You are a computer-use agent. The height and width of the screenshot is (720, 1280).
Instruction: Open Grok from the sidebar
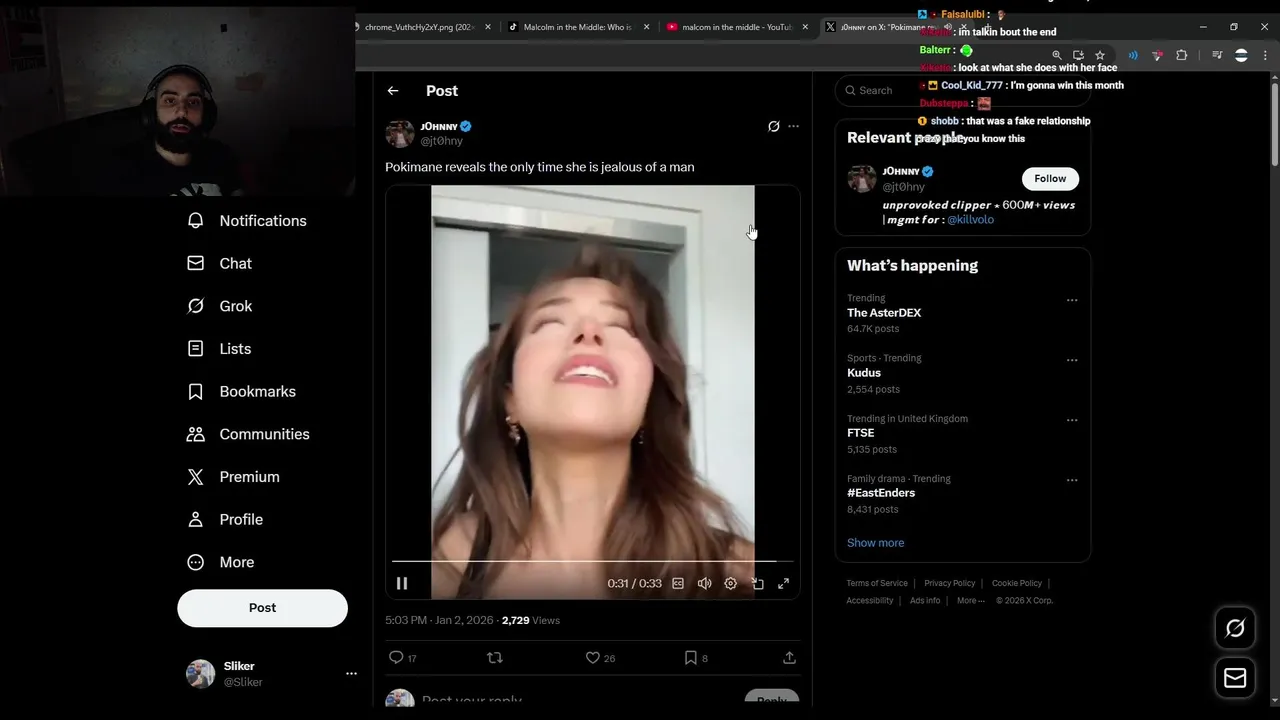pyautogui.click(x=219, y=306)
